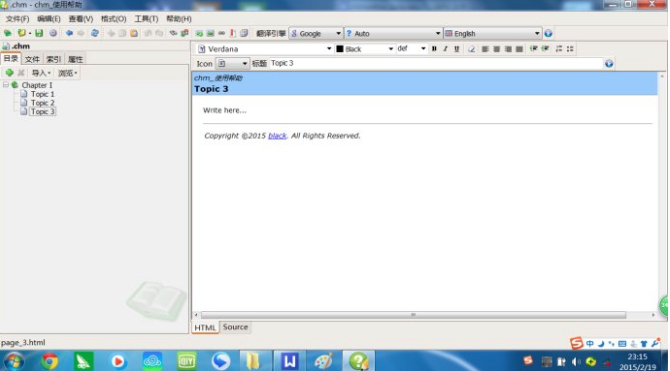Switch to the 文件 tab

32,59
